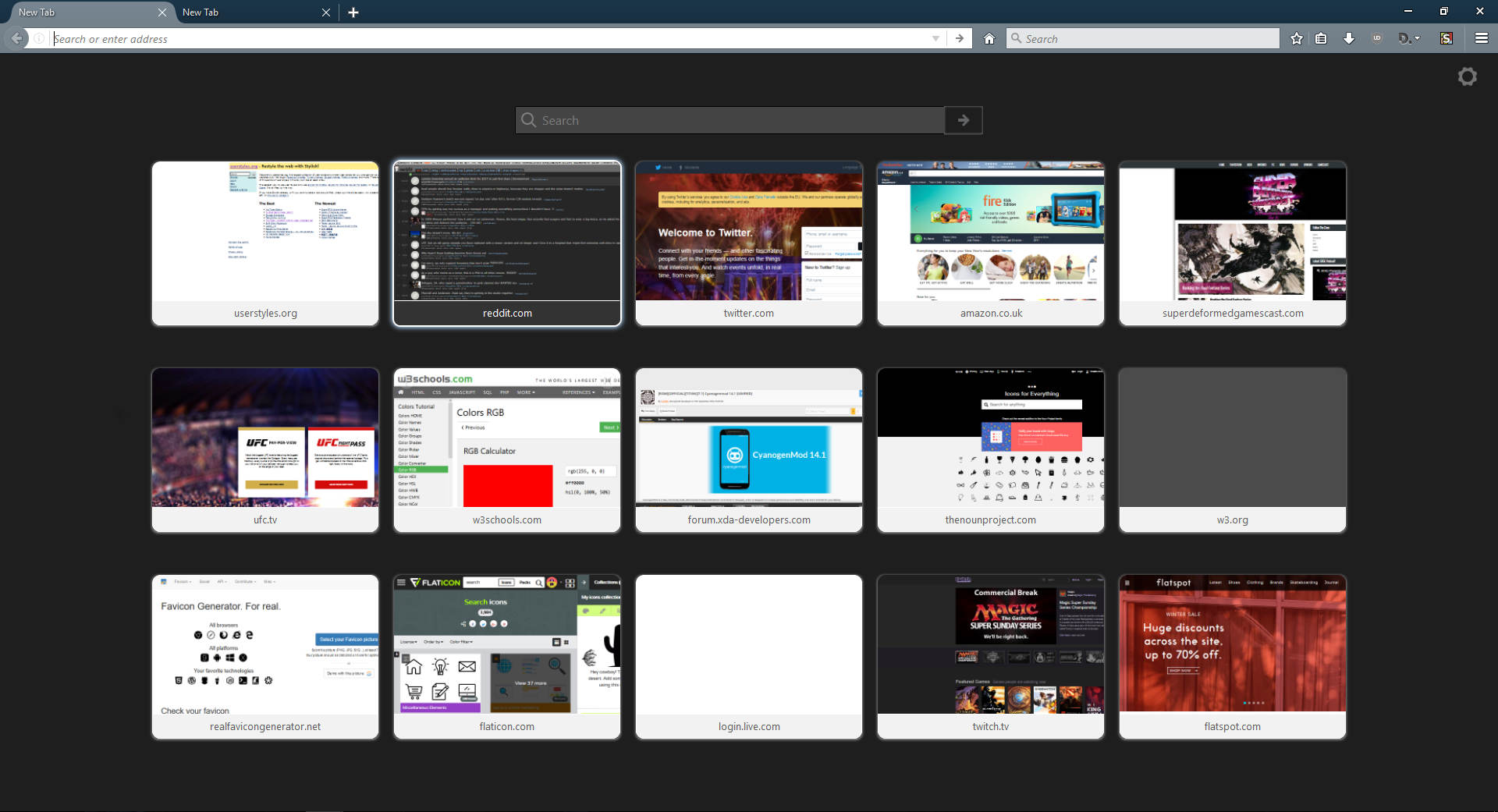Screen dimensions: 1498x812
Task: Open the blank w3.org tile
Action: coord(1233,450)
